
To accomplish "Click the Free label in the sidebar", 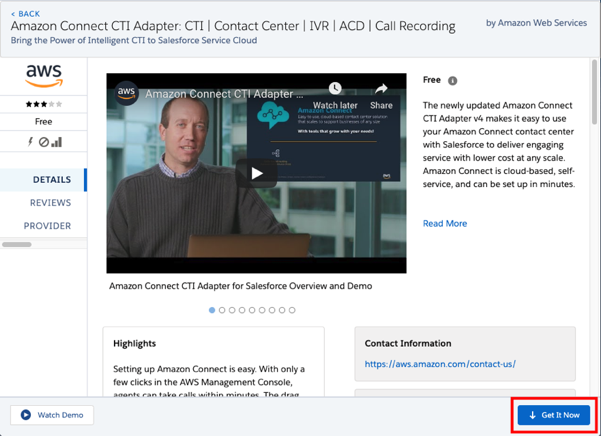I will tap(44, 121).
